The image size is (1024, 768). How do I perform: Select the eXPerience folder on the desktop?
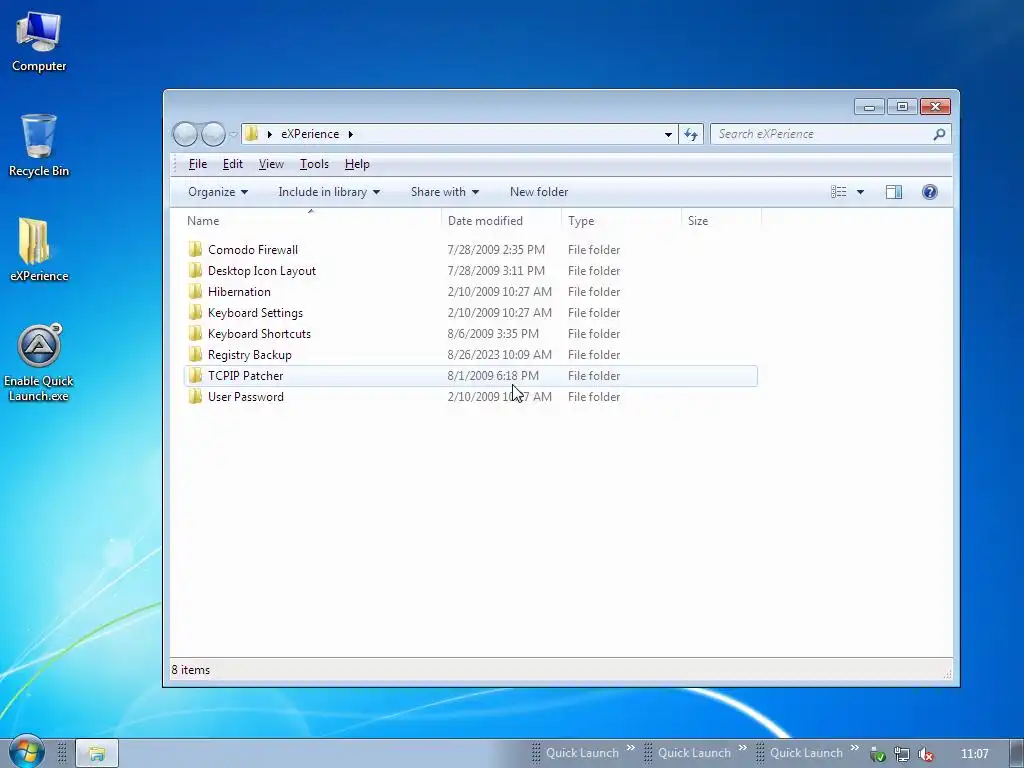point(39,249)
